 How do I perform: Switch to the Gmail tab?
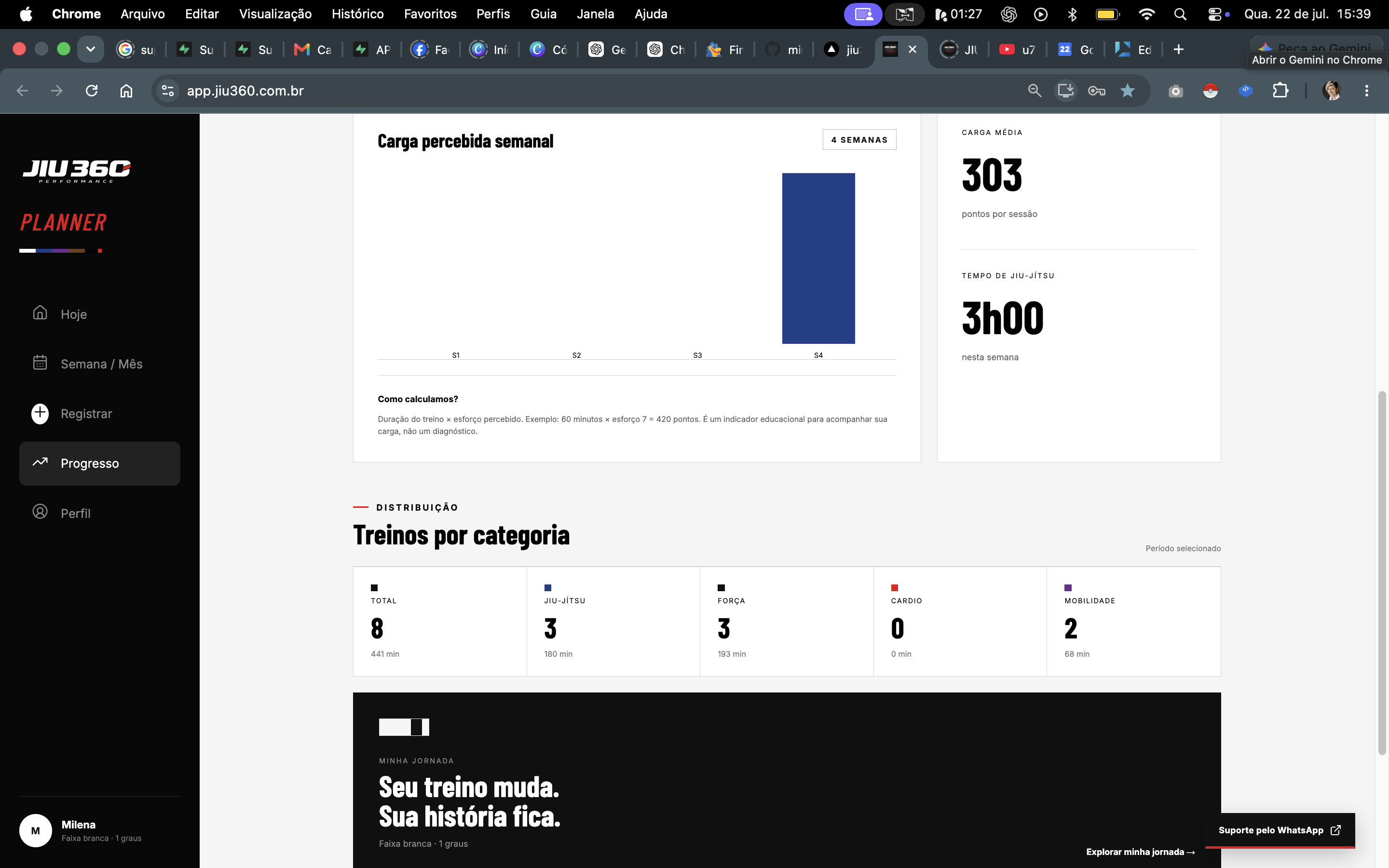click(313, 49)
